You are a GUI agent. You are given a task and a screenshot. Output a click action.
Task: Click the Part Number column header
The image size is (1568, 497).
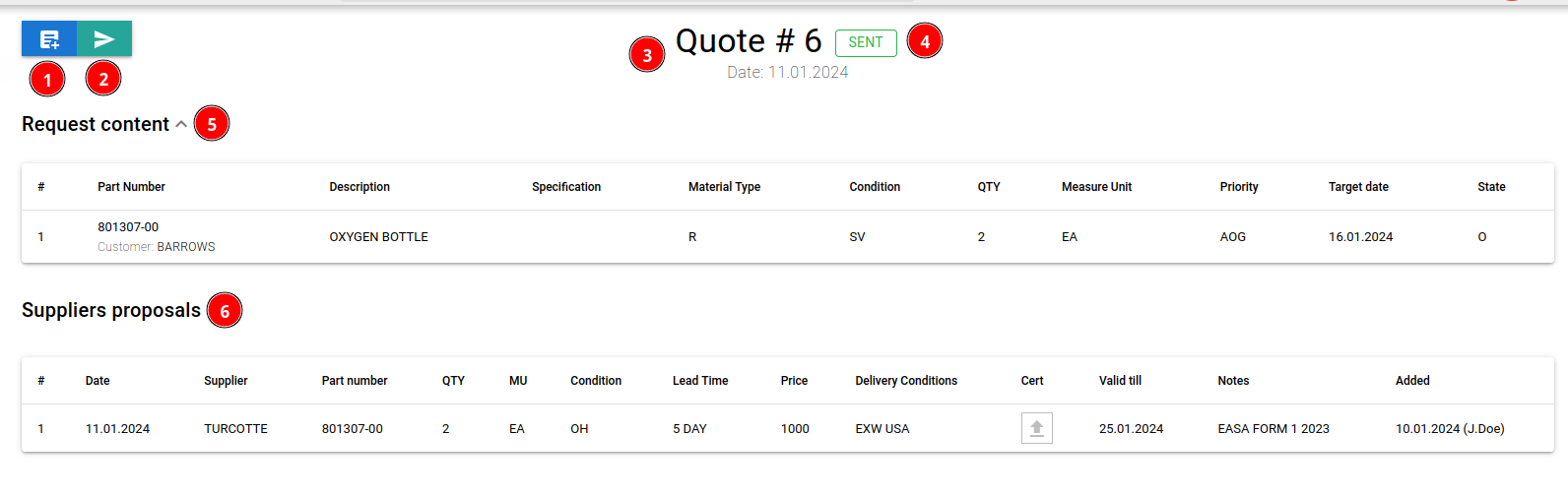(x=131, y=187)
